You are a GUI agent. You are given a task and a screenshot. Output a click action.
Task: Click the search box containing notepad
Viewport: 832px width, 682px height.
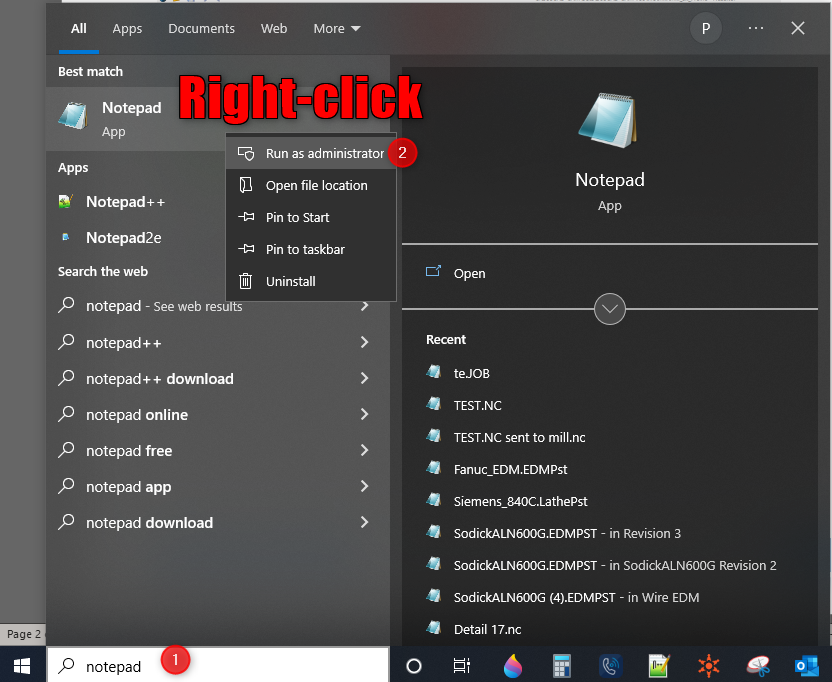click(x=215, y=666)
